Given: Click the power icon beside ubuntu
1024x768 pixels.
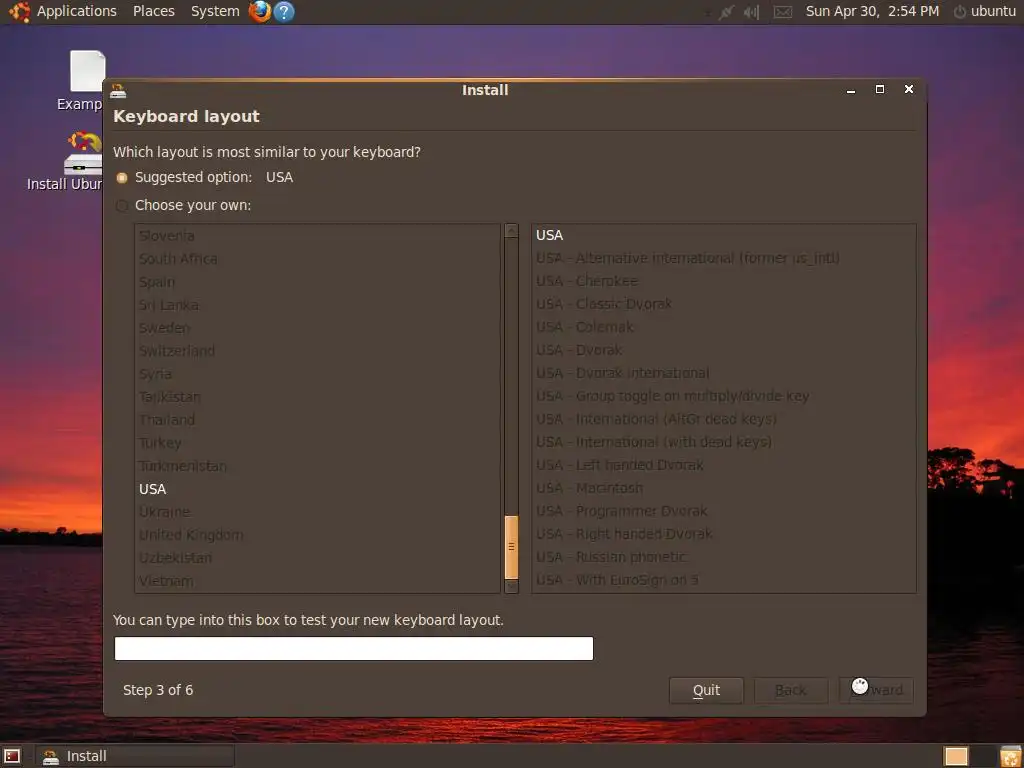Looking at the screenshot, I should 959,12.
